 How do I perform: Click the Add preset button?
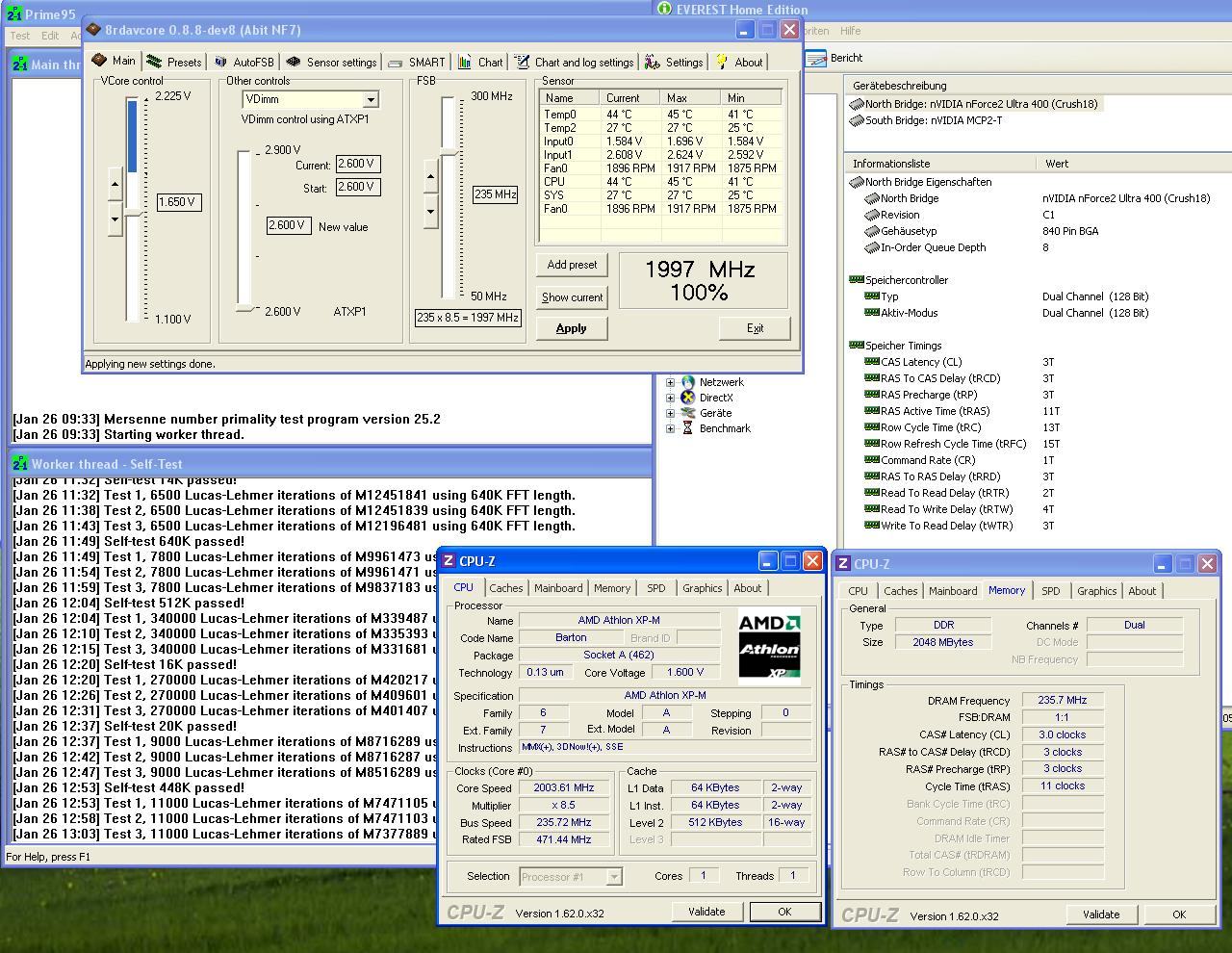pos(572,265)
